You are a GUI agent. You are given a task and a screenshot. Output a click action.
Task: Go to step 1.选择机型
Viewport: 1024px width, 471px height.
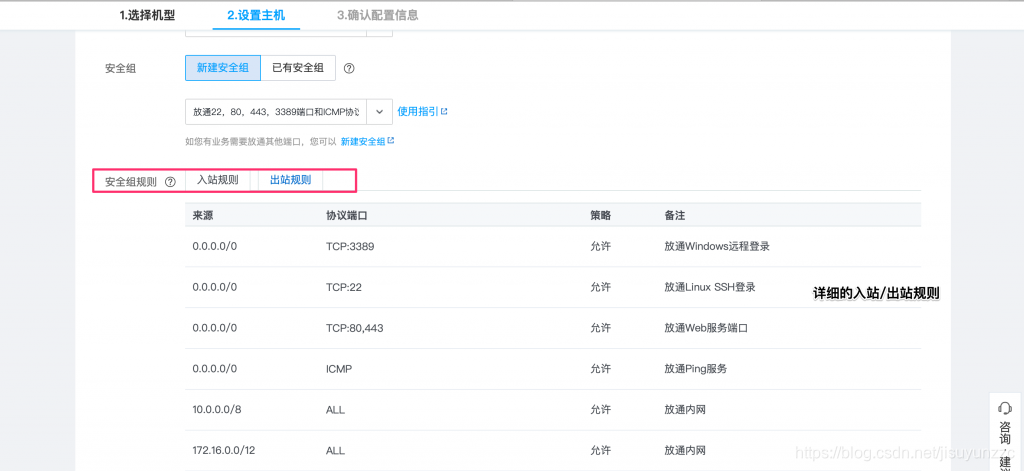tap(147, 16)
